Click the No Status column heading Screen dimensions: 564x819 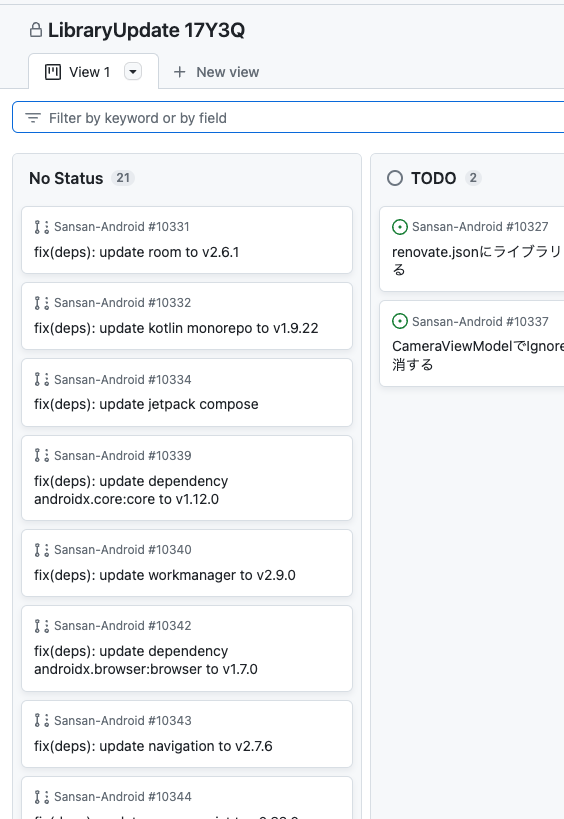(66, 178)
